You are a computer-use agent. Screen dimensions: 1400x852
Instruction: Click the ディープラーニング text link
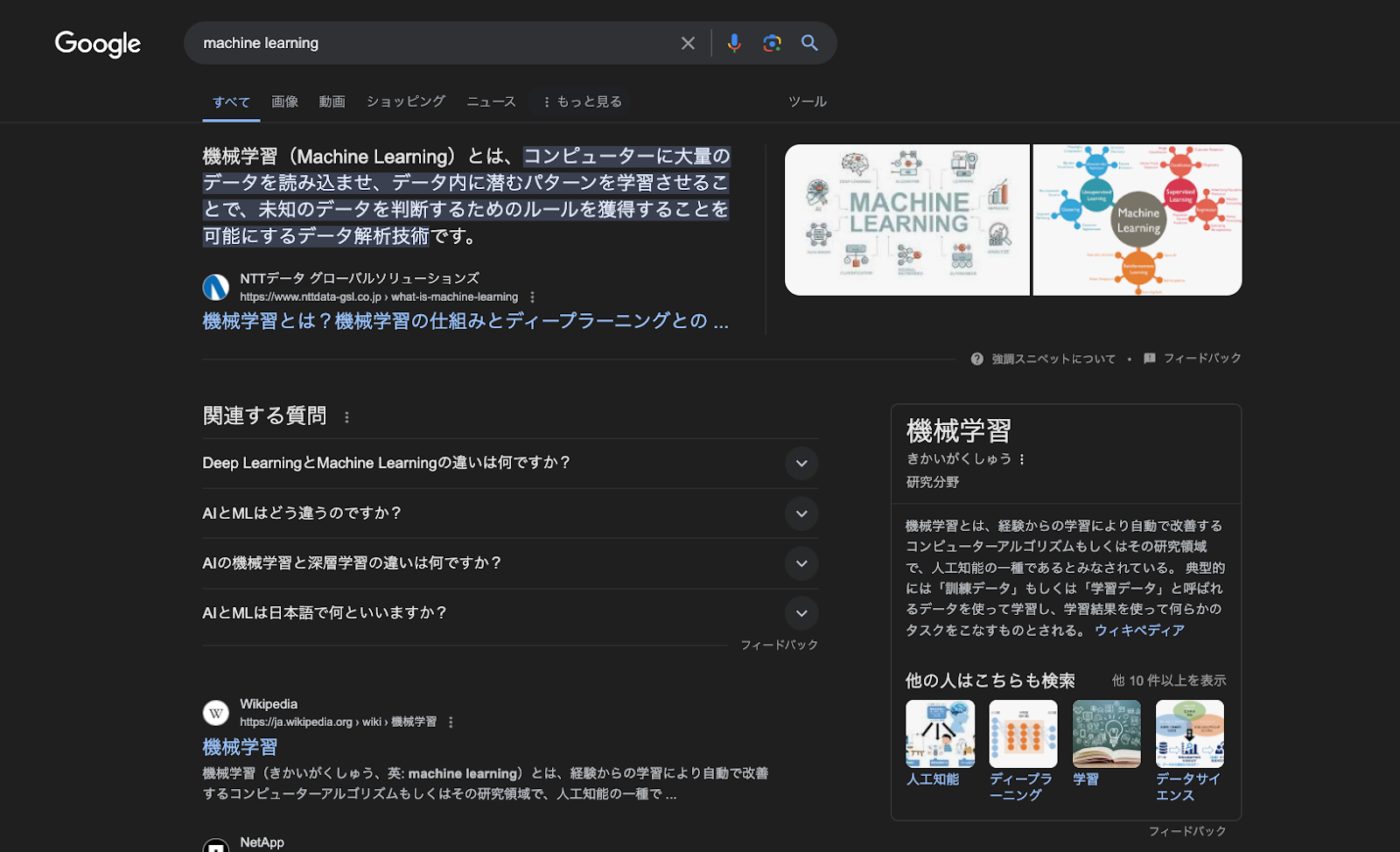(1020, 786)
